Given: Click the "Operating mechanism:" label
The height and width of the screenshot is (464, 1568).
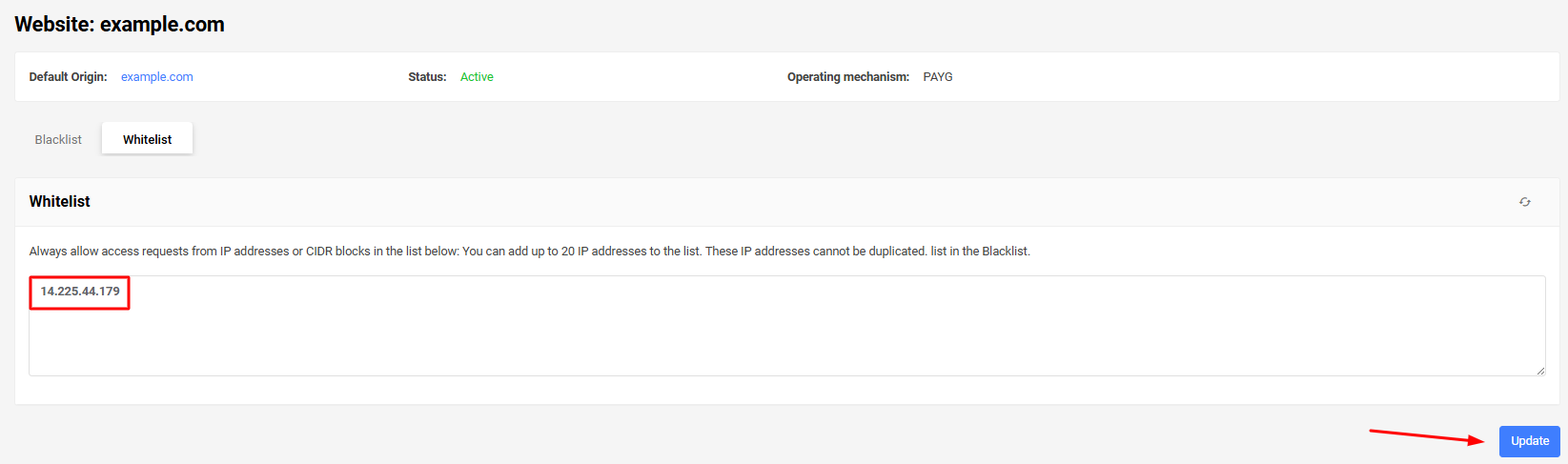Looking at the screenshot, I should (x=848, y=77).
